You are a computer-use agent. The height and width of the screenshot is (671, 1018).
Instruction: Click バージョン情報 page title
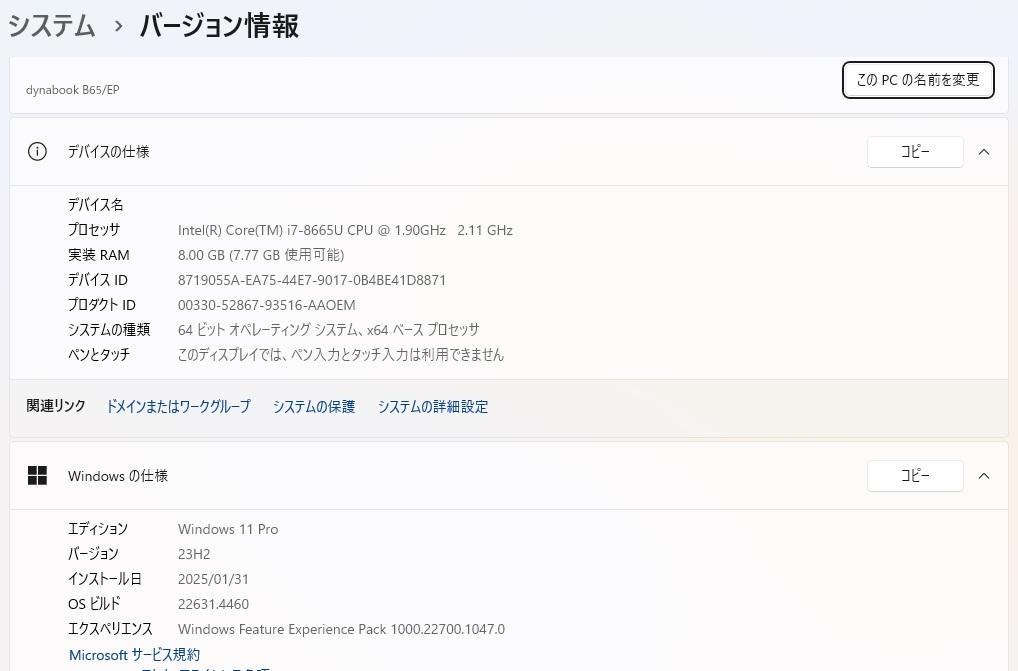coord(219,26)
